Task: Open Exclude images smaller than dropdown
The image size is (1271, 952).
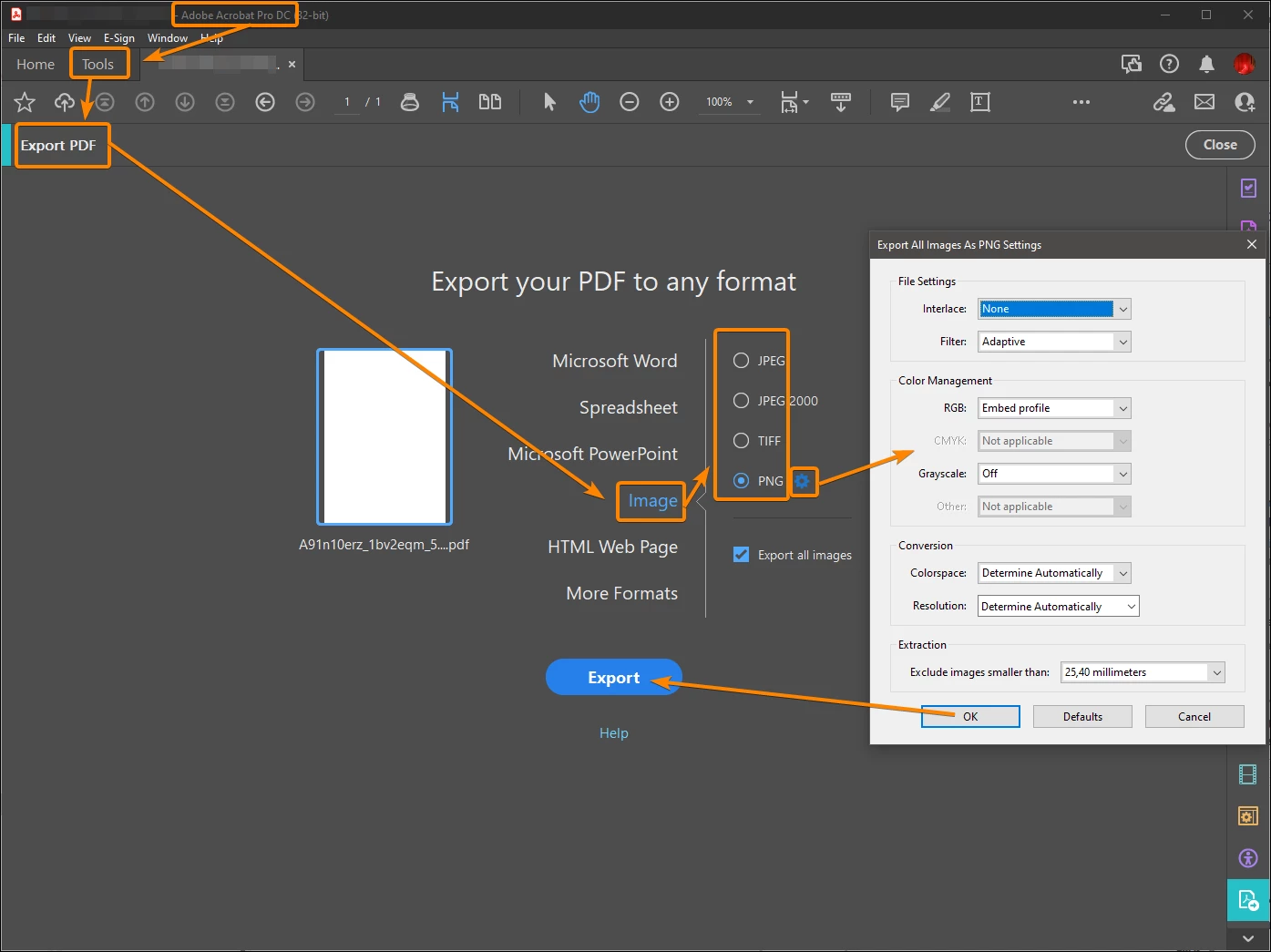Action: (1143, 672)
